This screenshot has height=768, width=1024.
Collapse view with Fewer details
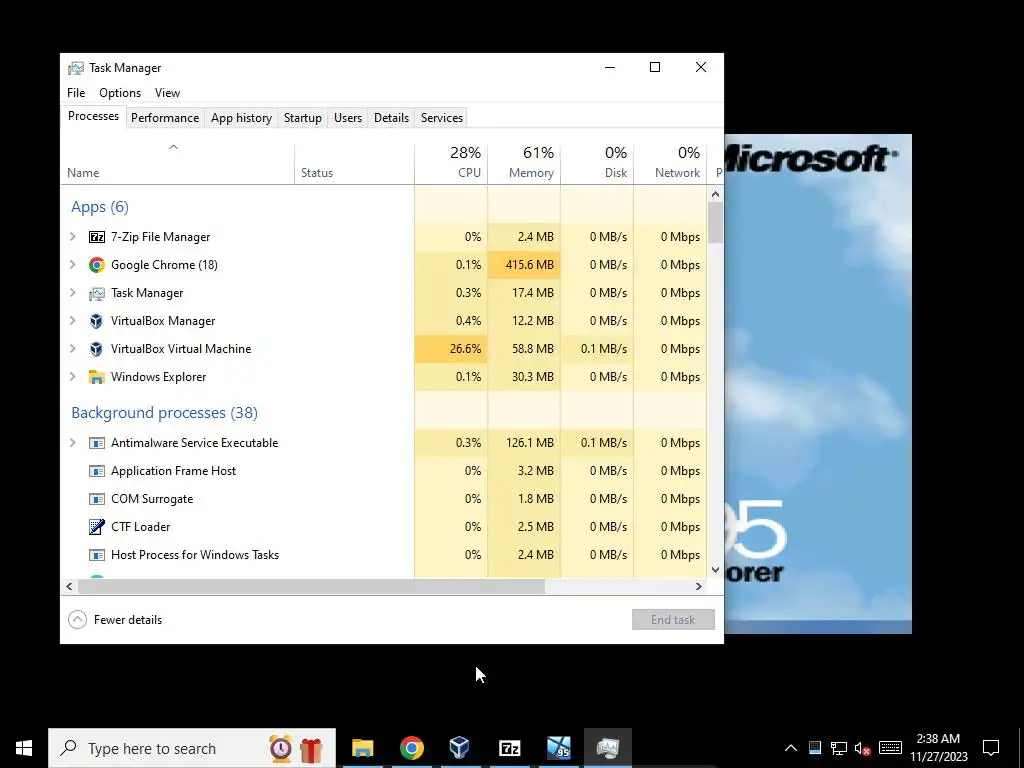coord(115,620)
